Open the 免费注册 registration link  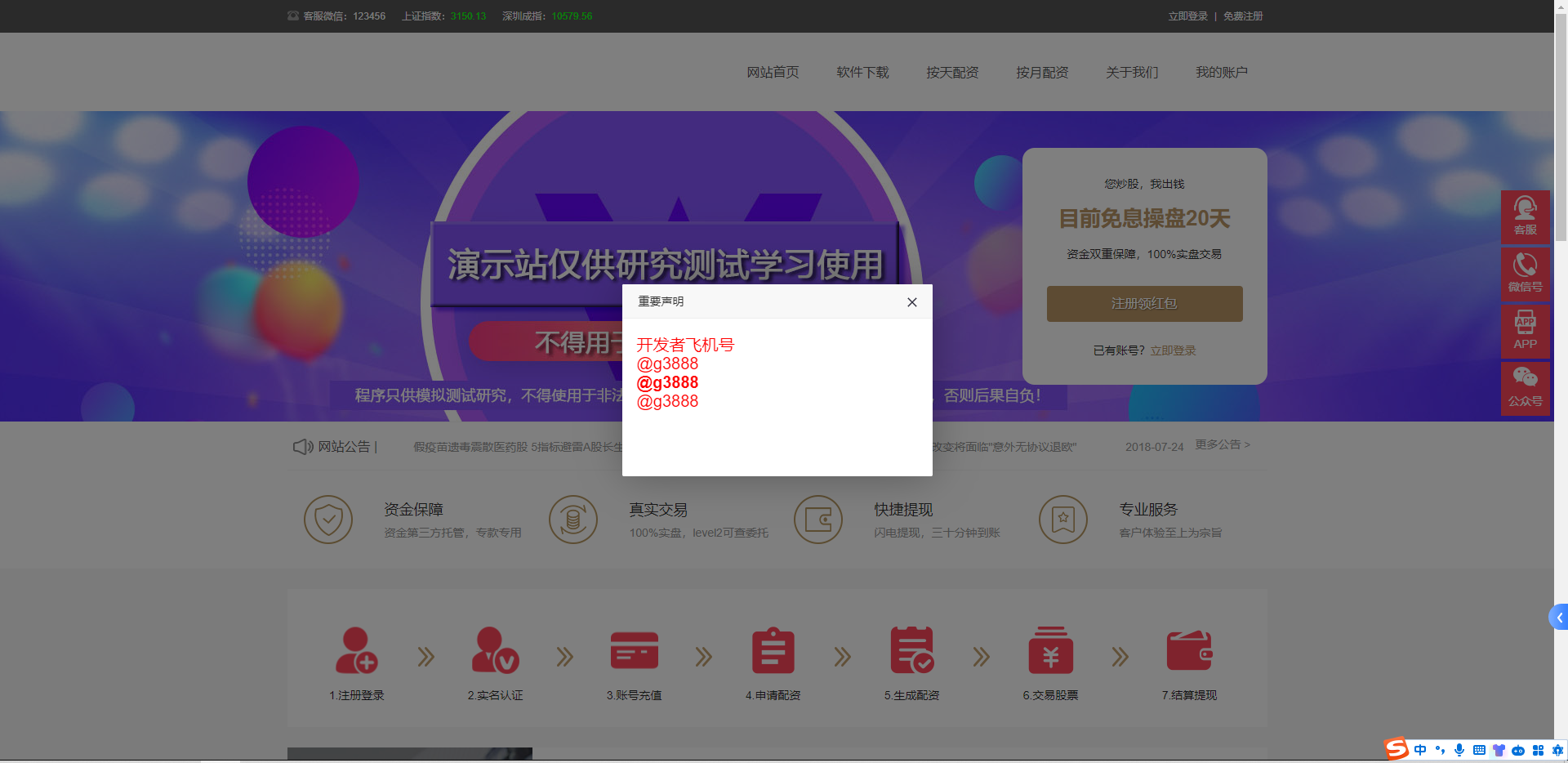pyautogui.click(x=1243, y=16)
